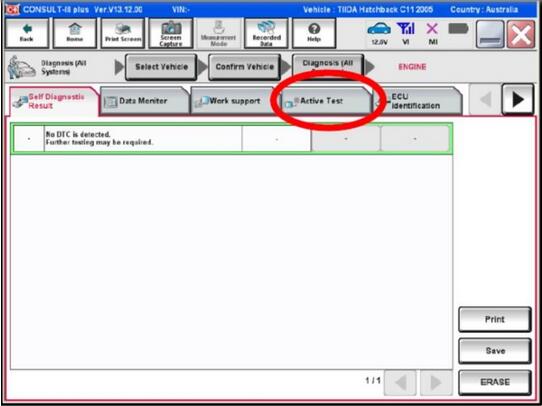
Task: Select the 'No DTC is detected' row
Action: point(232,139)
